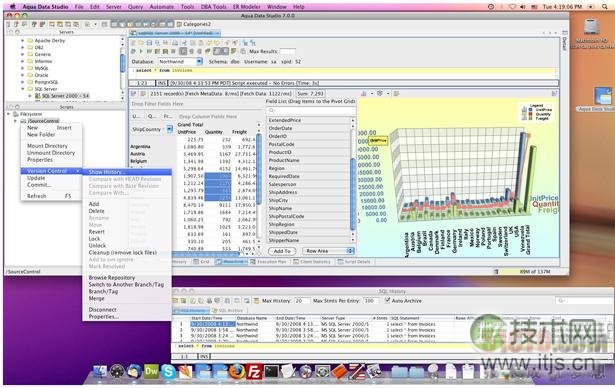Open the Terminal dock icon
Screen dimensions: 615x388
coord(271,371)
